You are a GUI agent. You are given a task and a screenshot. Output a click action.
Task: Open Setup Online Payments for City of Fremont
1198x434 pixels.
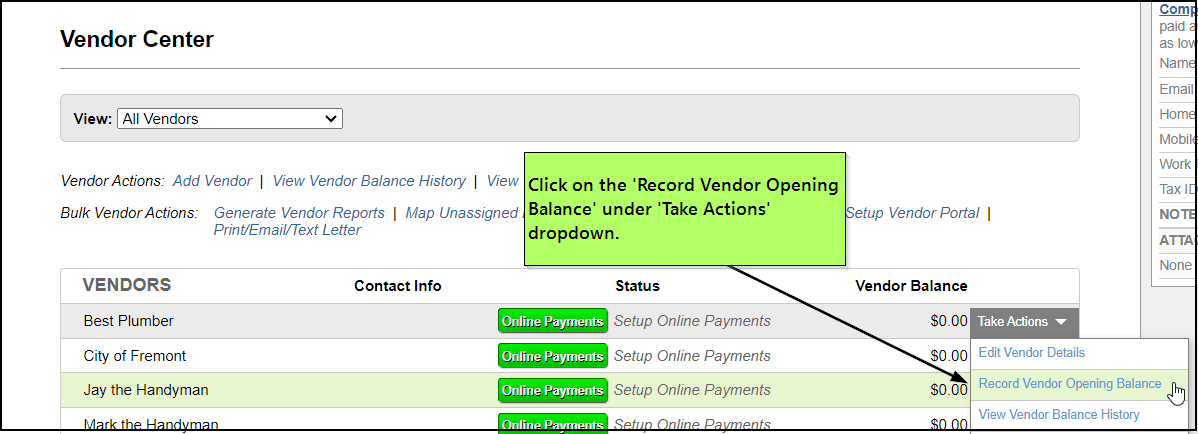(x=691, y=356)
